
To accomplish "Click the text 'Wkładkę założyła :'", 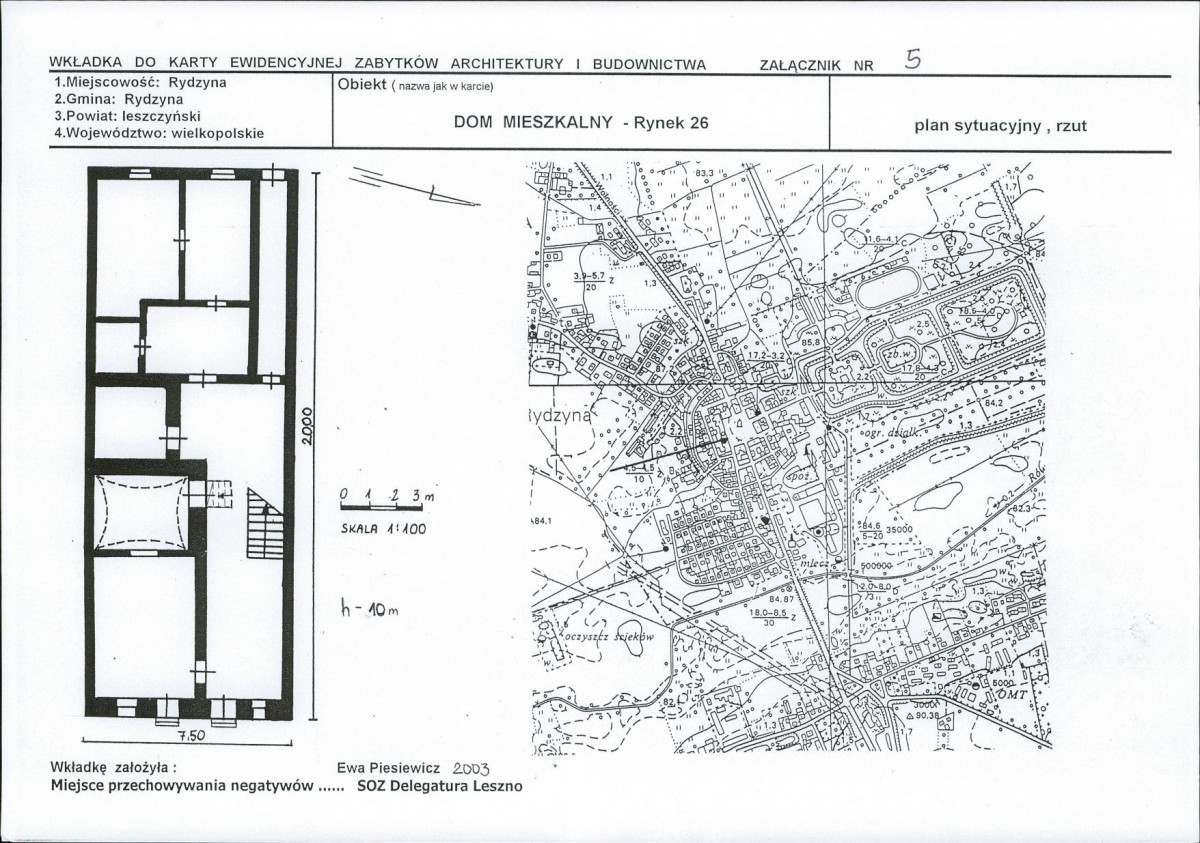I will pyautogui.click(x=113, y=768).
